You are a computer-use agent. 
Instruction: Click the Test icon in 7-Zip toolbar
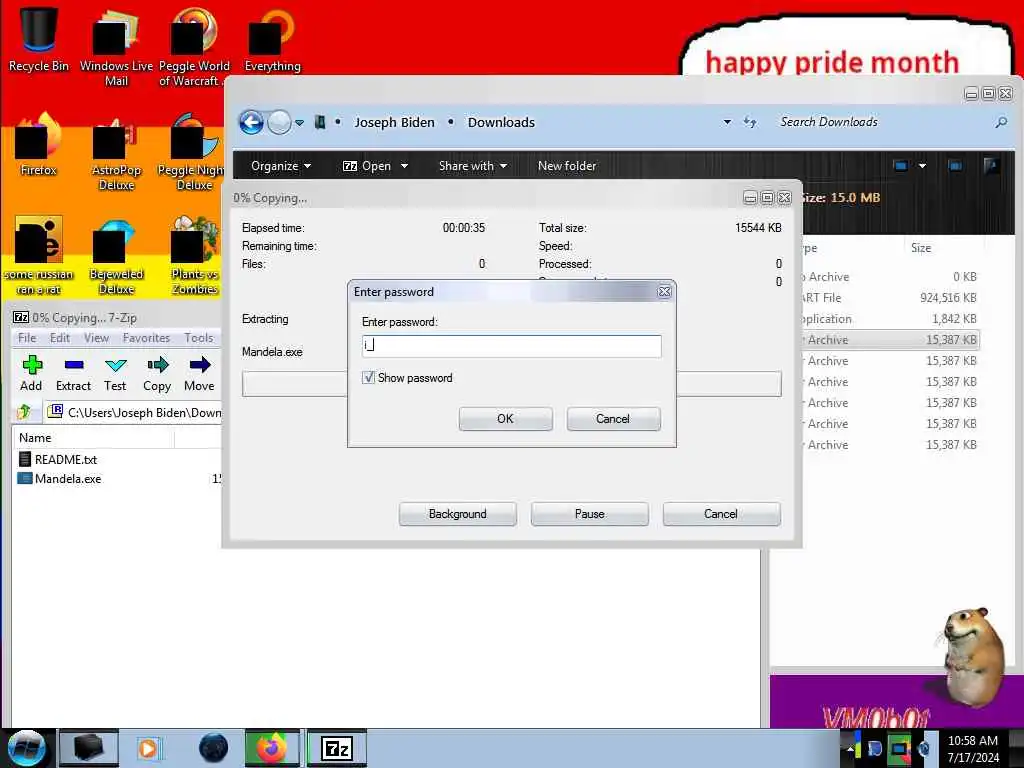(115, 374)
